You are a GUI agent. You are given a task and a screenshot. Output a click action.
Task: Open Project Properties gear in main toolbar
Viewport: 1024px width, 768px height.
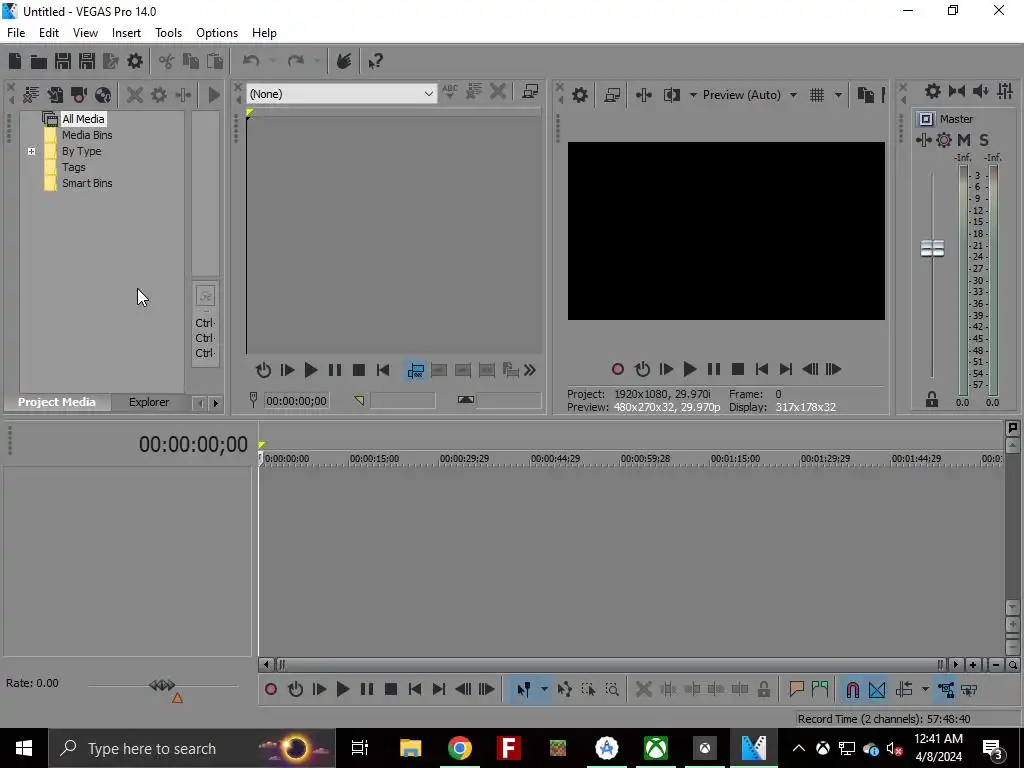pyautogui.click(x=135, y=61)
